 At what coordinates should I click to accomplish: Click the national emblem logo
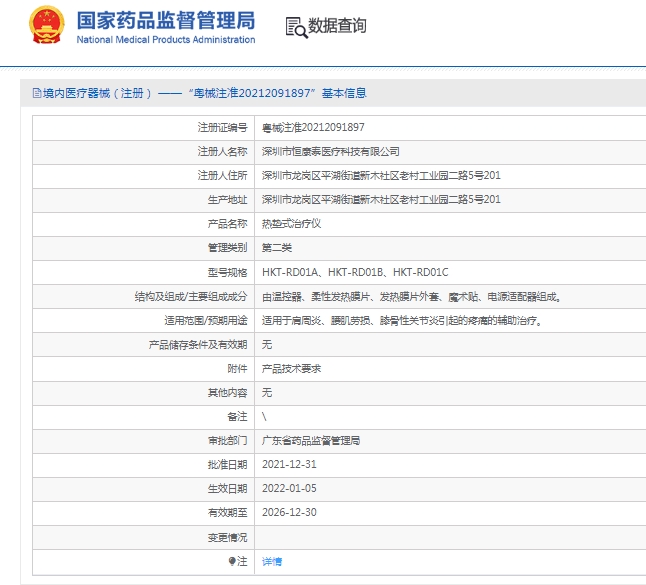click(x=47, y=25)
